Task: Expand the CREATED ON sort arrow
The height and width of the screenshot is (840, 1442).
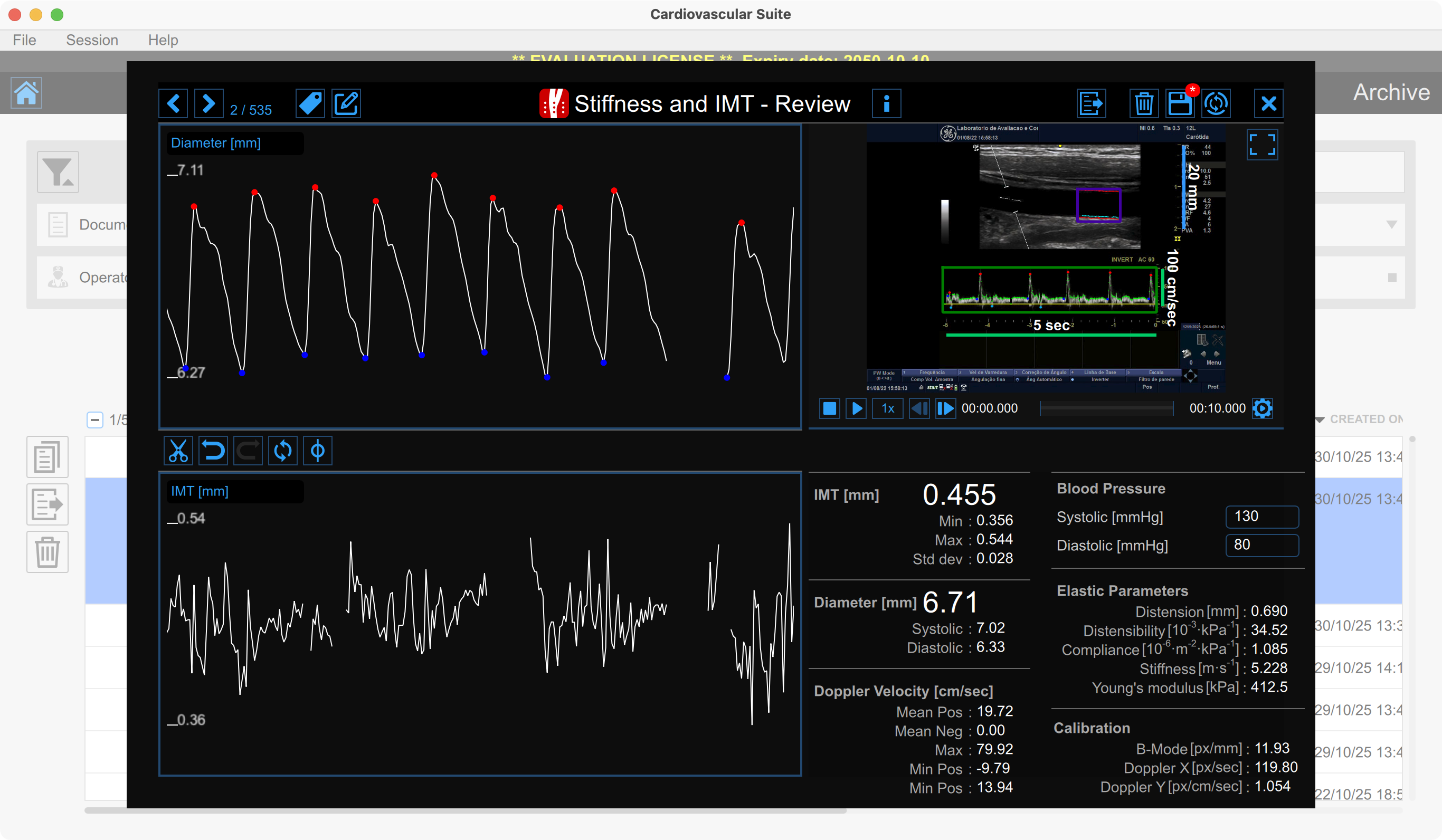Action: (x=1320, y=419)
